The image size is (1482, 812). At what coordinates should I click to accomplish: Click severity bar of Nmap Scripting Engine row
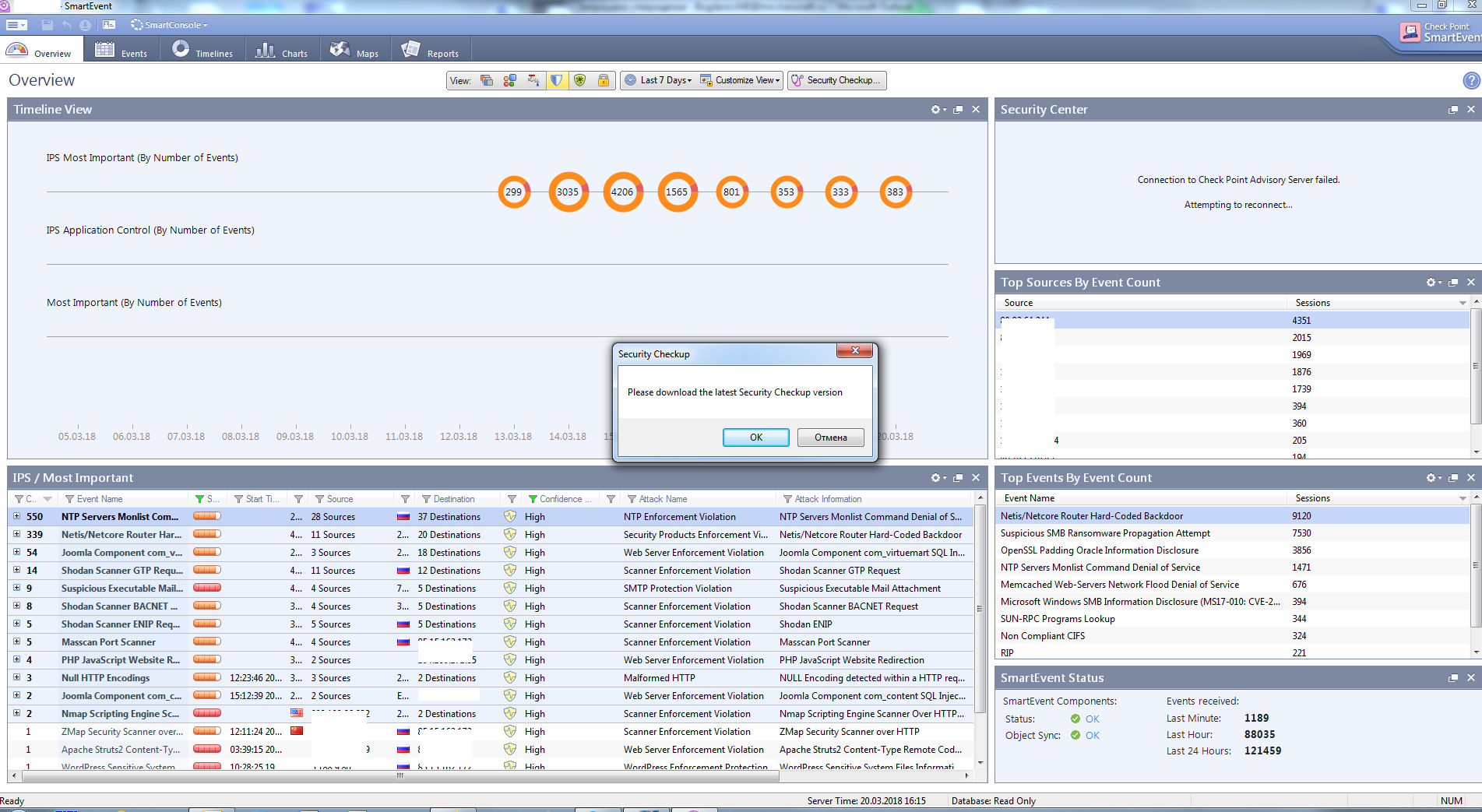click(207, 713)
